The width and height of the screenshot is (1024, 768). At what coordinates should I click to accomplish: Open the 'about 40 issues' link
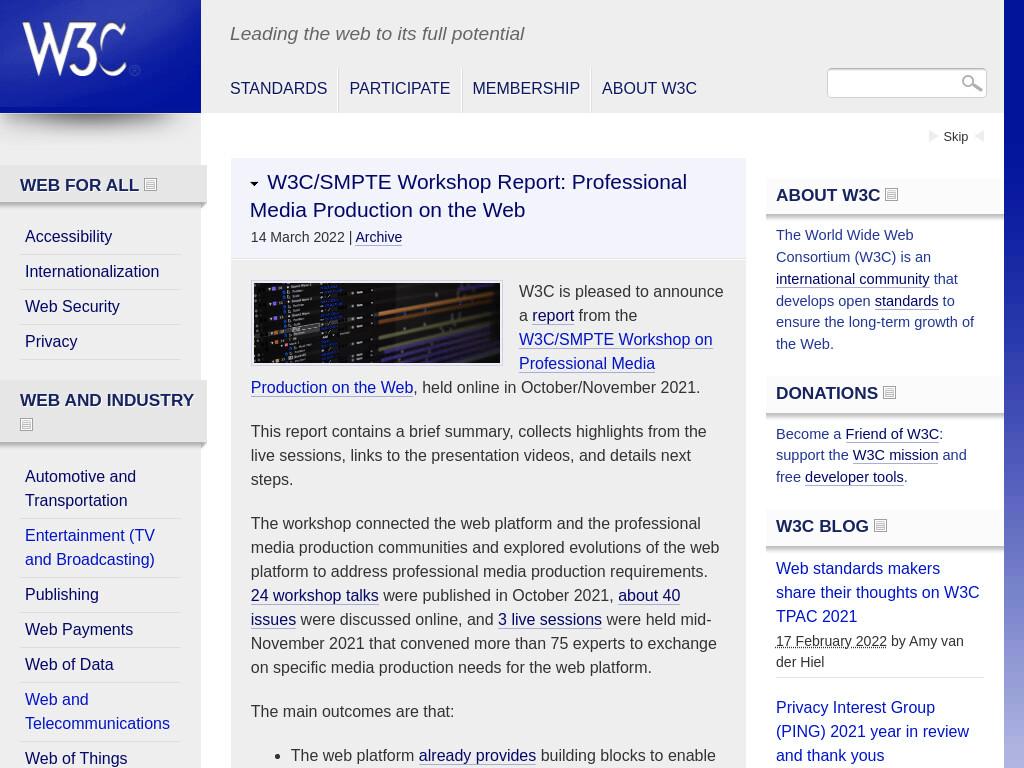649,596
